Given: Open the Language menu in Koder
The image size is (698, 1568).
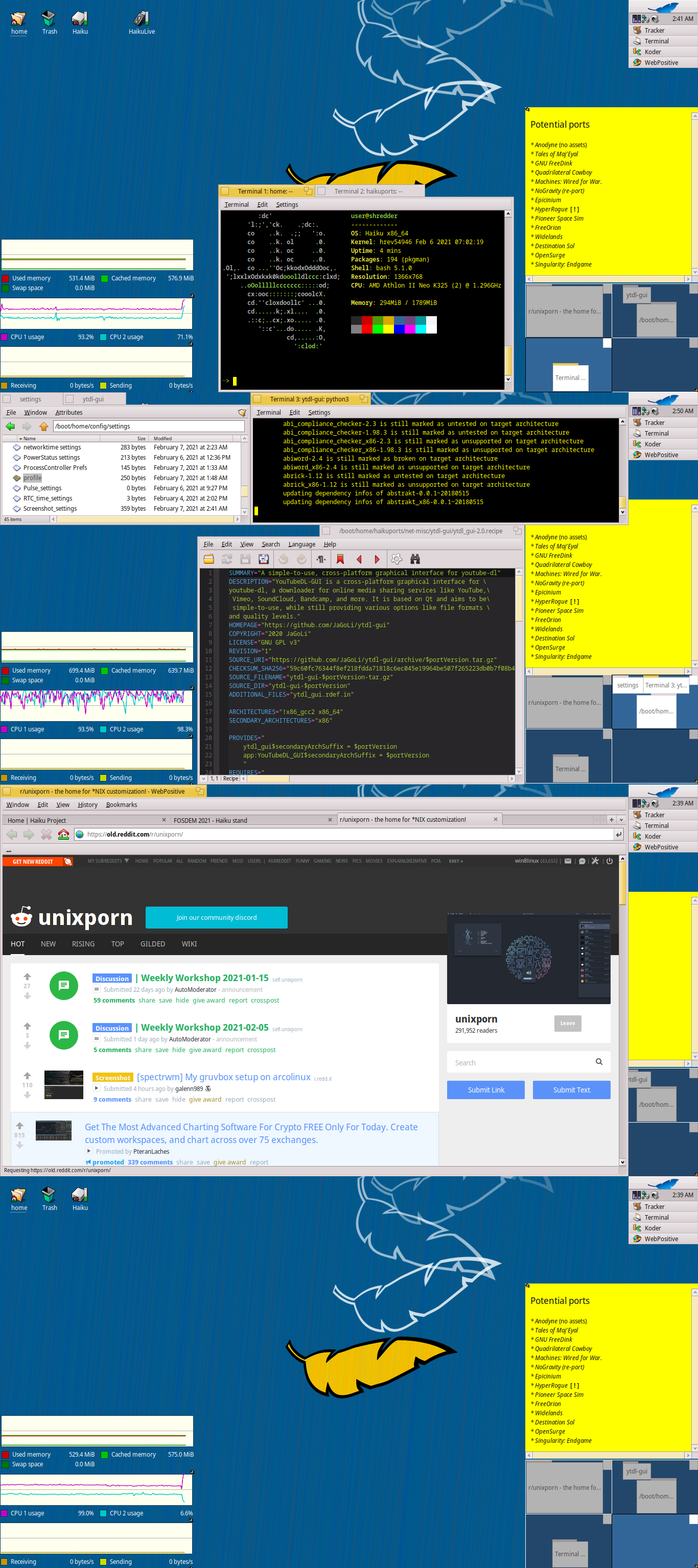Looking at the screenshot, I should click(301, 544).
